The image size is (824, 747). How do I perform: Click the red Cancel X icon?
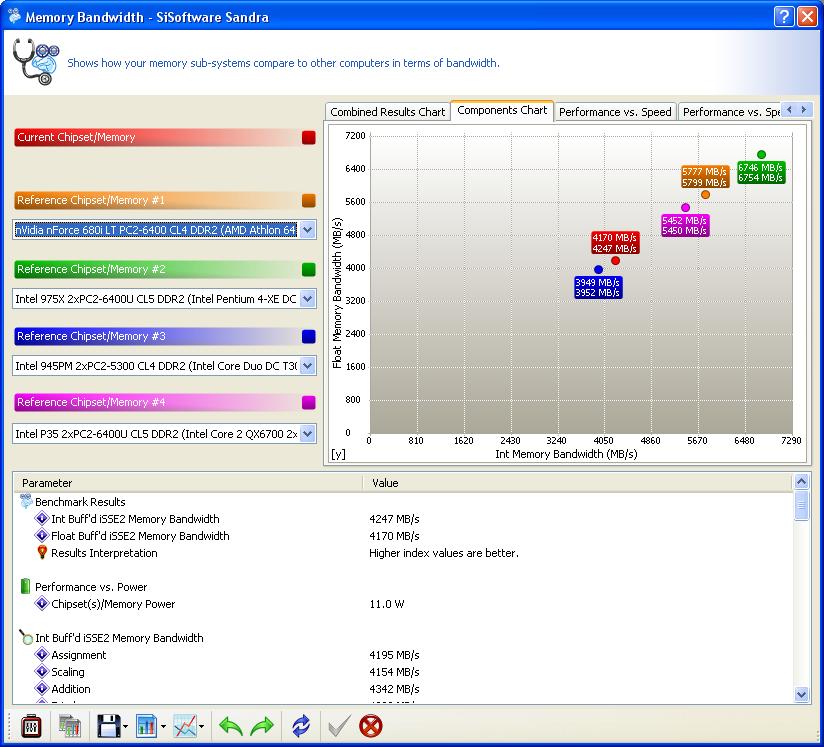coord(371,726)
